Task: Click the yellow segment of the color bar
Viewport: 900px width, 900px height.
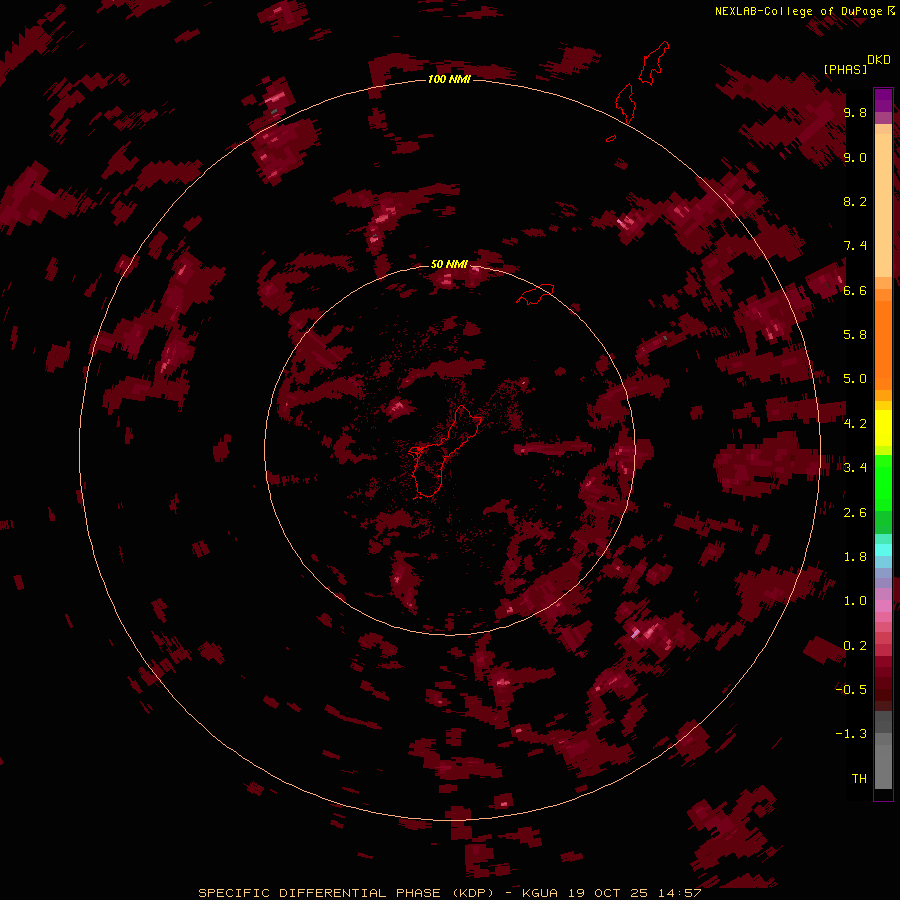Action: point(883,428)
